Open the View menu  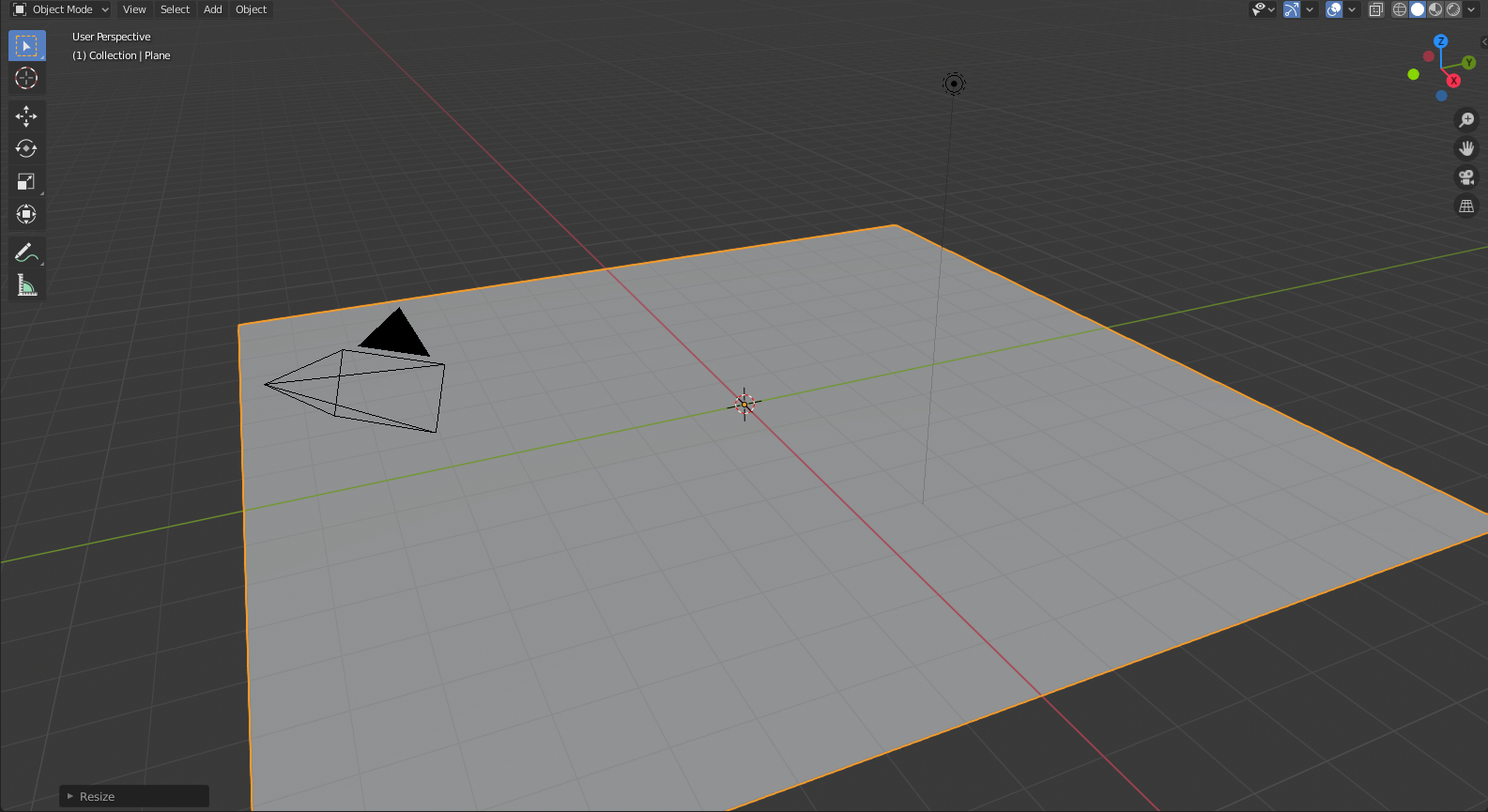(134, 9)
